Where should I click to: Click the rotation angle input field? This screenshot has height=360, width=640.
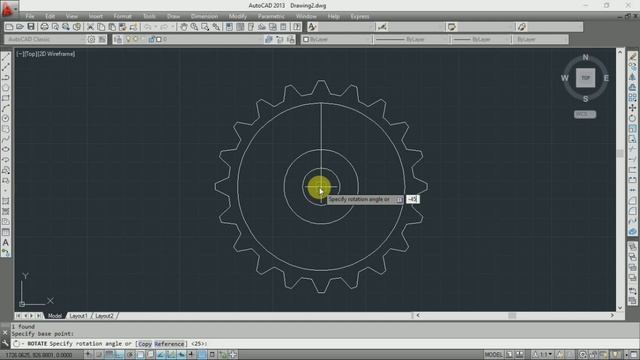click(413, 199)
